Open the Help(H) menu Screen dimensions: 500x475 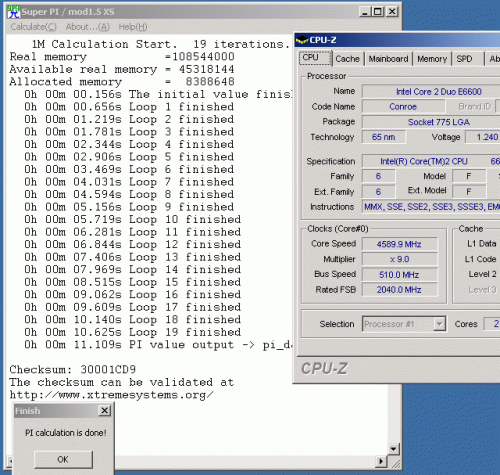[133, 27]
